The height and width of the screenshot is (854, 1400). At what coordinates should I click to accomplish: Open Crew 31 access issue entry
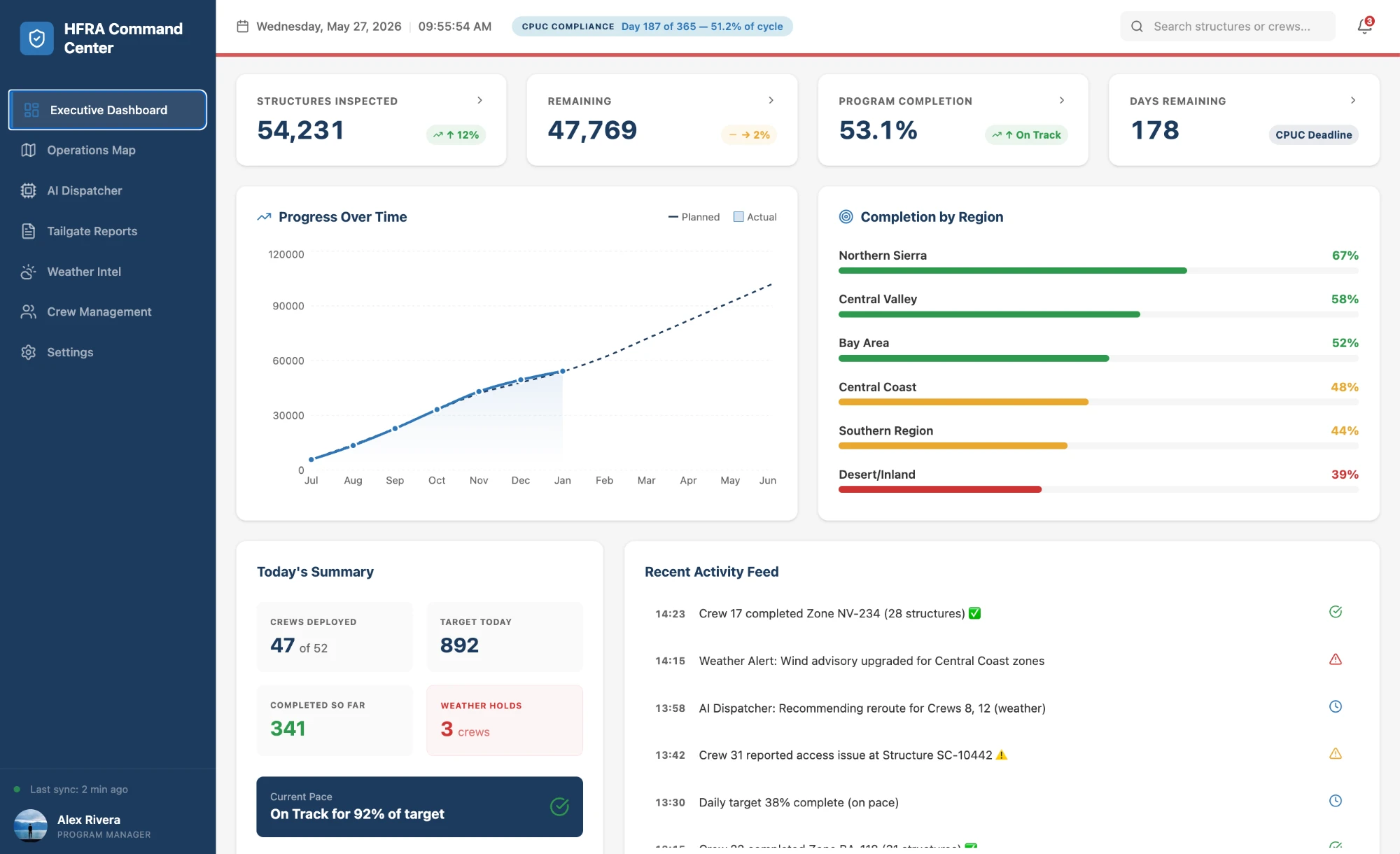click(1001, 755)
